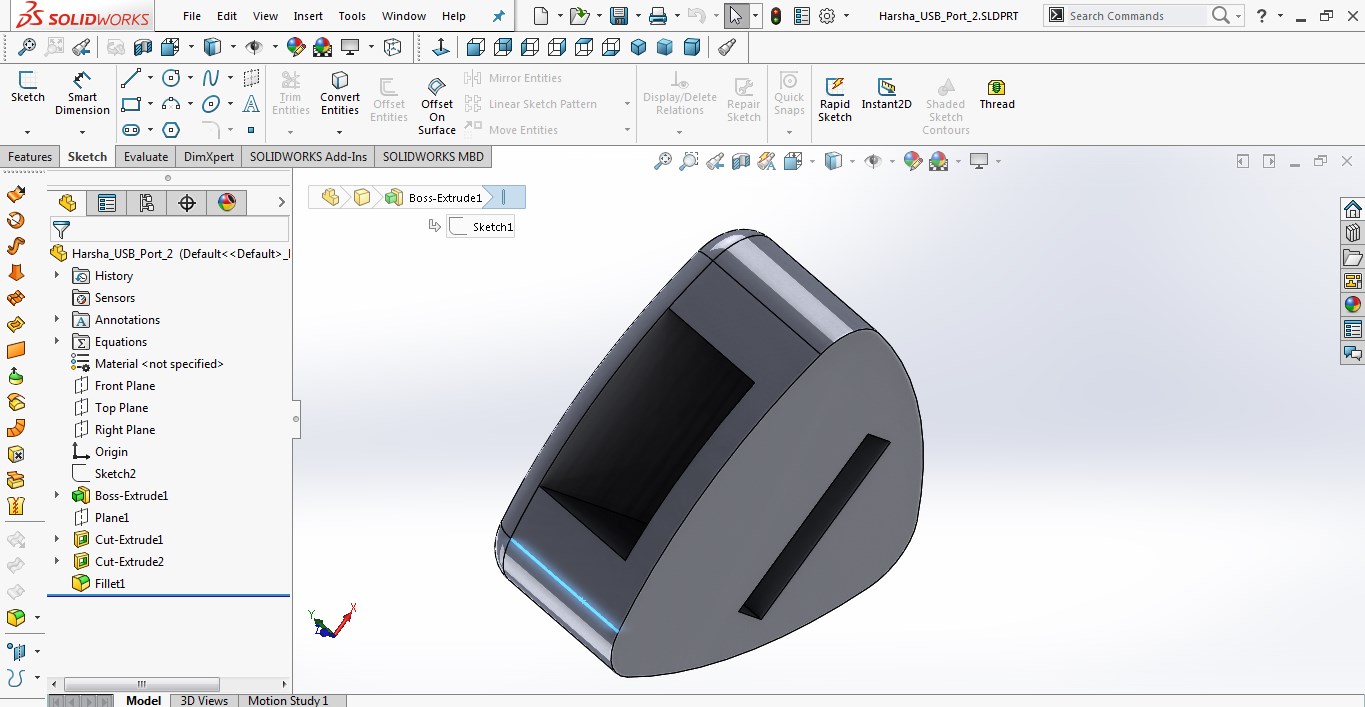Viewport: 1365px width, 707px height.
Task: Open the Insert menu
Action: coord(308,16)
